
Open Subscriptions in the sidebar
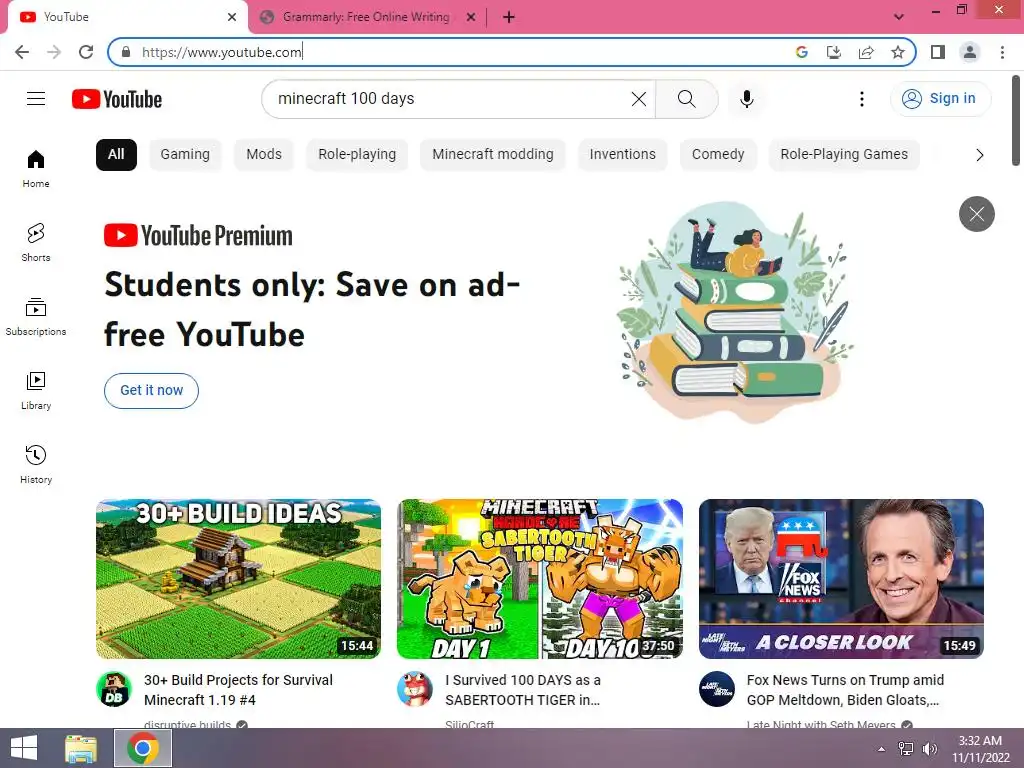[36, 317]
